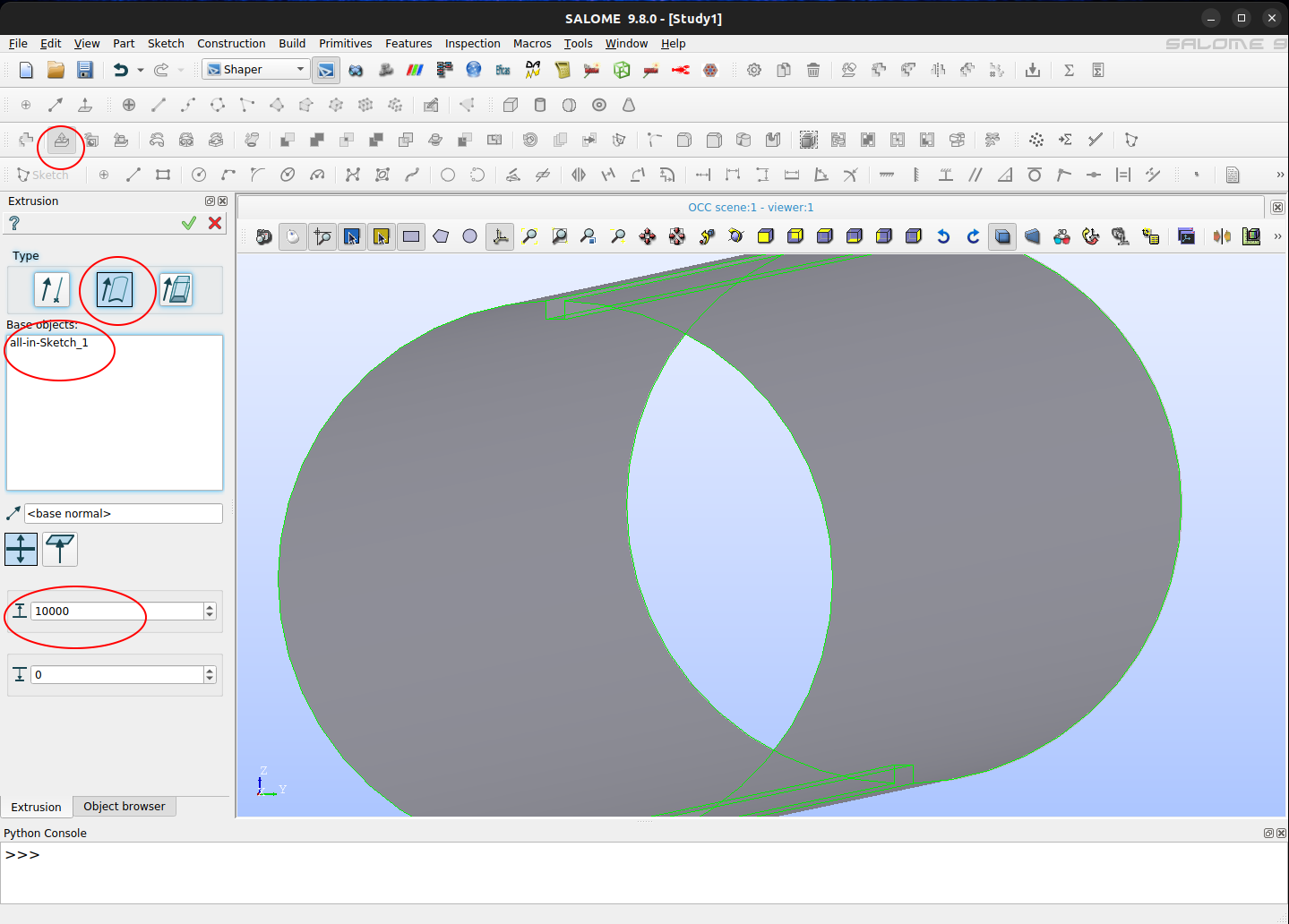
Task: Apply the Extrusion with green checkmark
Action: (x=188, y=223)
